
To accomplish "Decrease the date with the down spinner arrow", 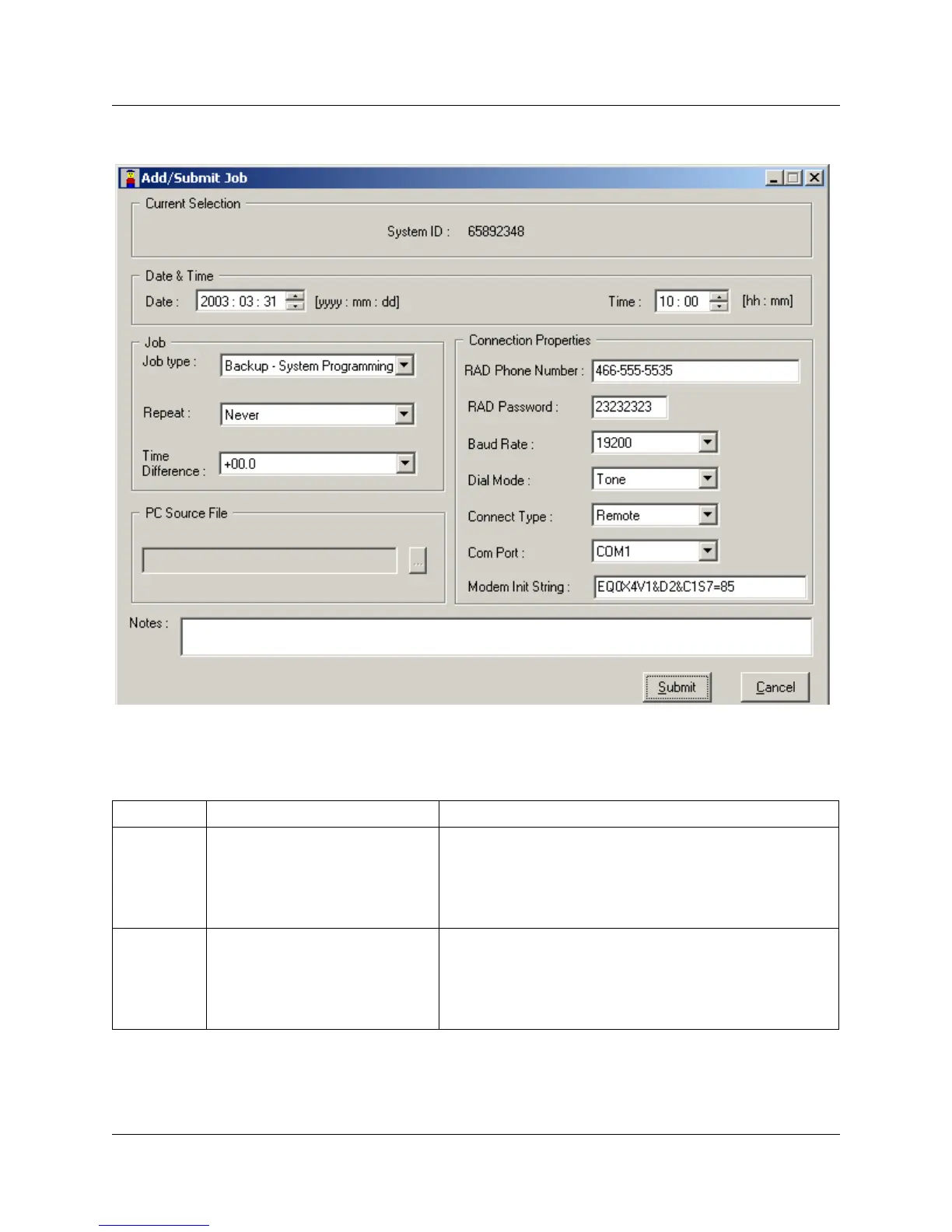I will 295,306.
